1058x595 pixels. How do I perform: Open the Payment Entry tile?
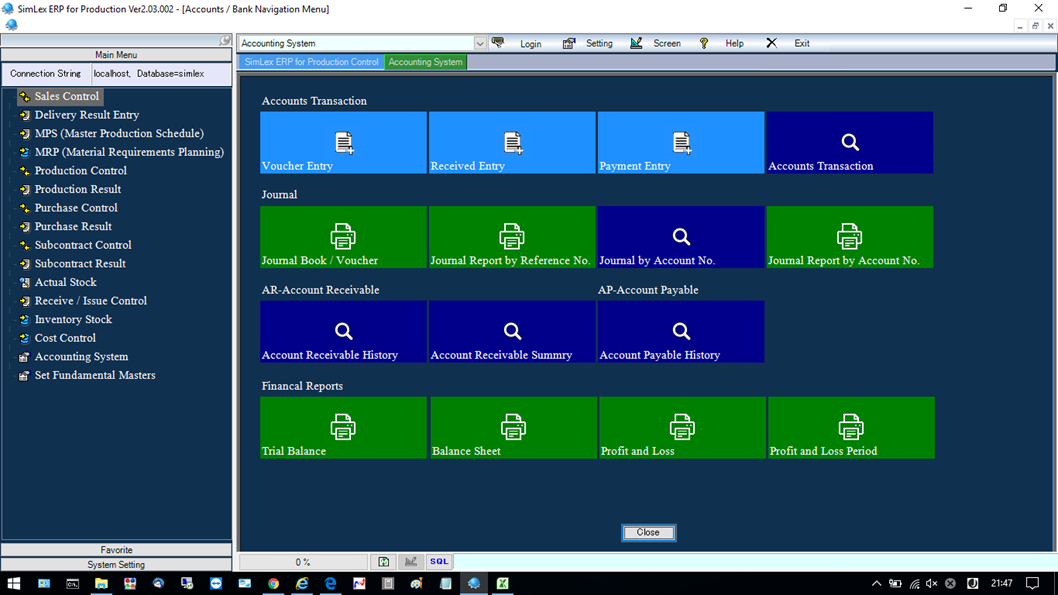coord(681,142)
